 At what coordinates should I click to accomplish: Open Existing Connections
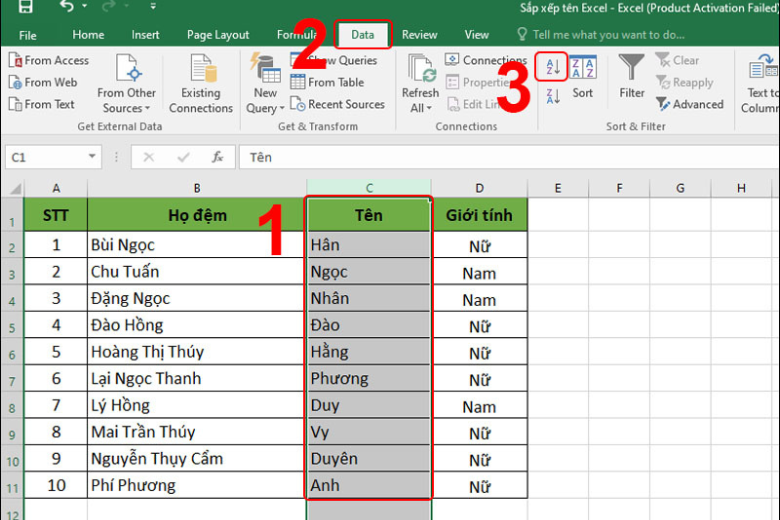tap(200, 84)
